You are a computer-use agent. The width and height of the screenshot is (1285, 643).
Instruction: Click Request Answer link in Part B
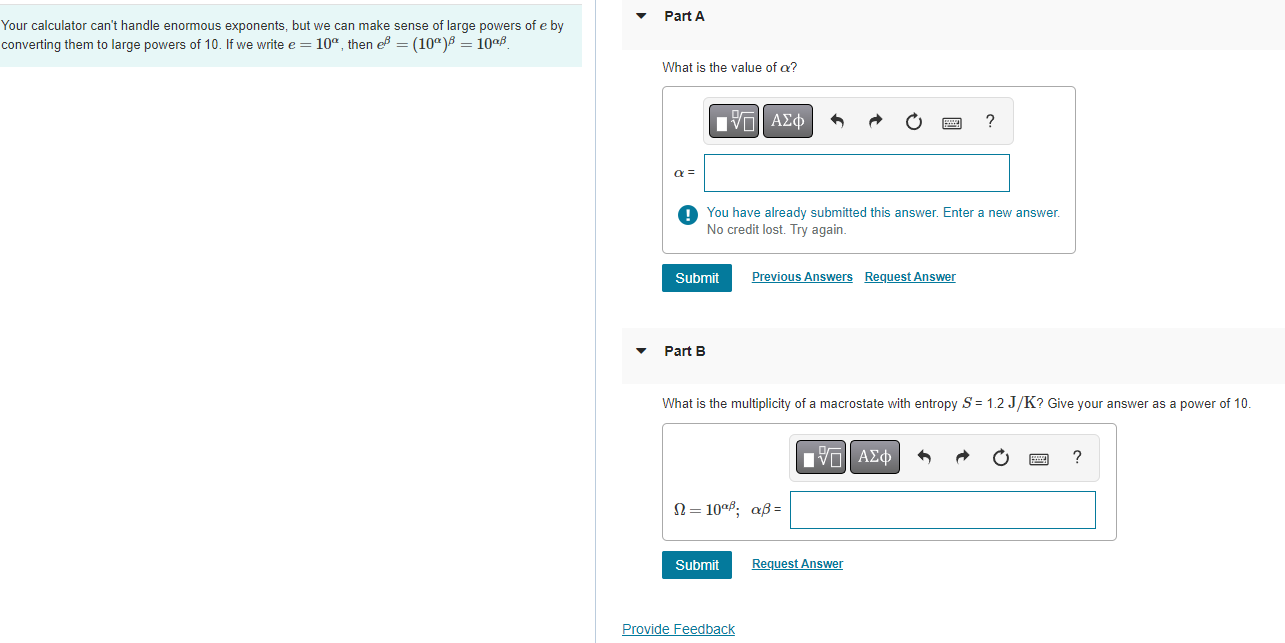(797, 564)
